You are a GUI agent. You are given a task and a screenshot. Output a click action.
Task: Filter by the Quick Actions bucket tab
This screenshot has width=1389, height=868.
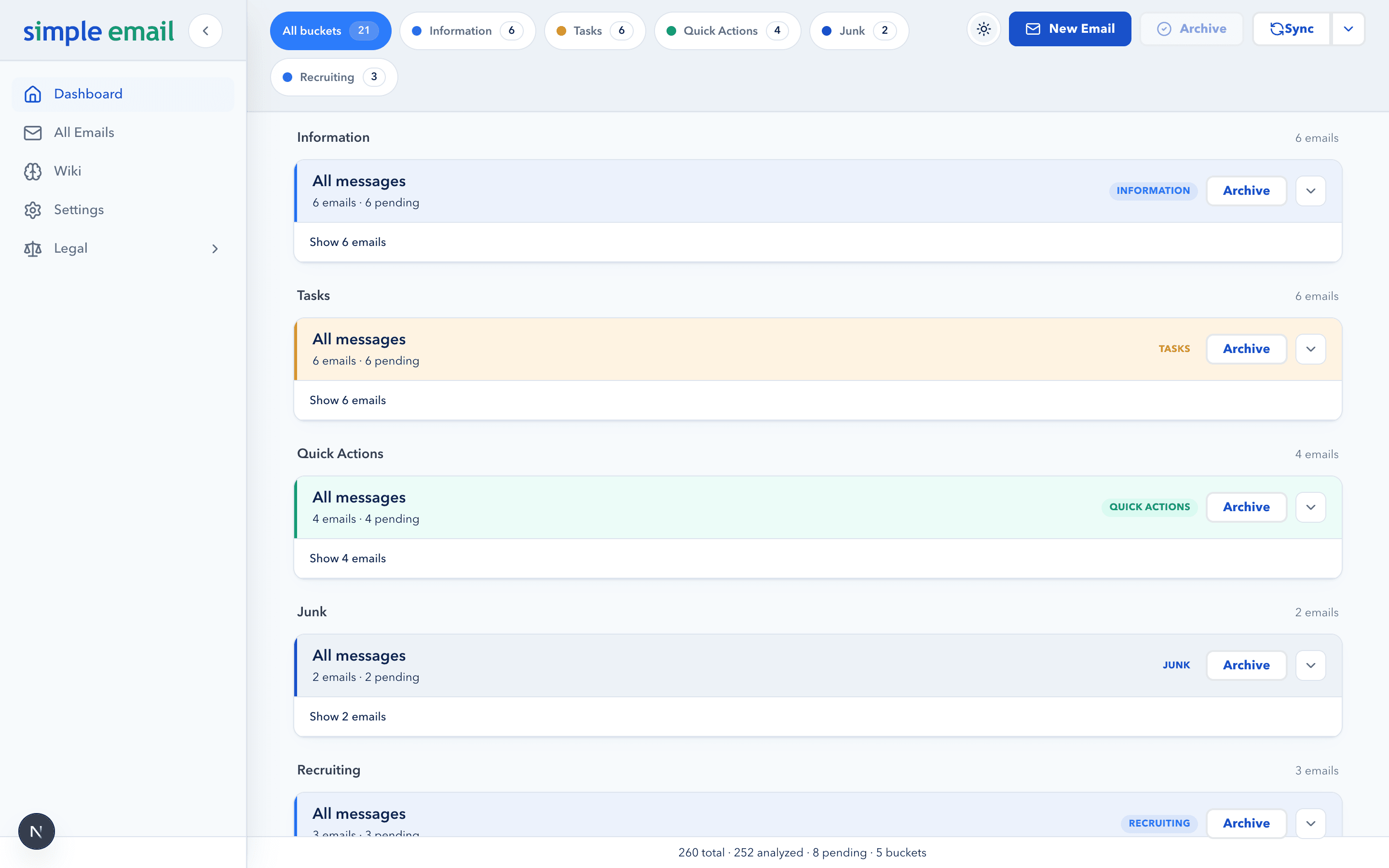coord(727,31)
